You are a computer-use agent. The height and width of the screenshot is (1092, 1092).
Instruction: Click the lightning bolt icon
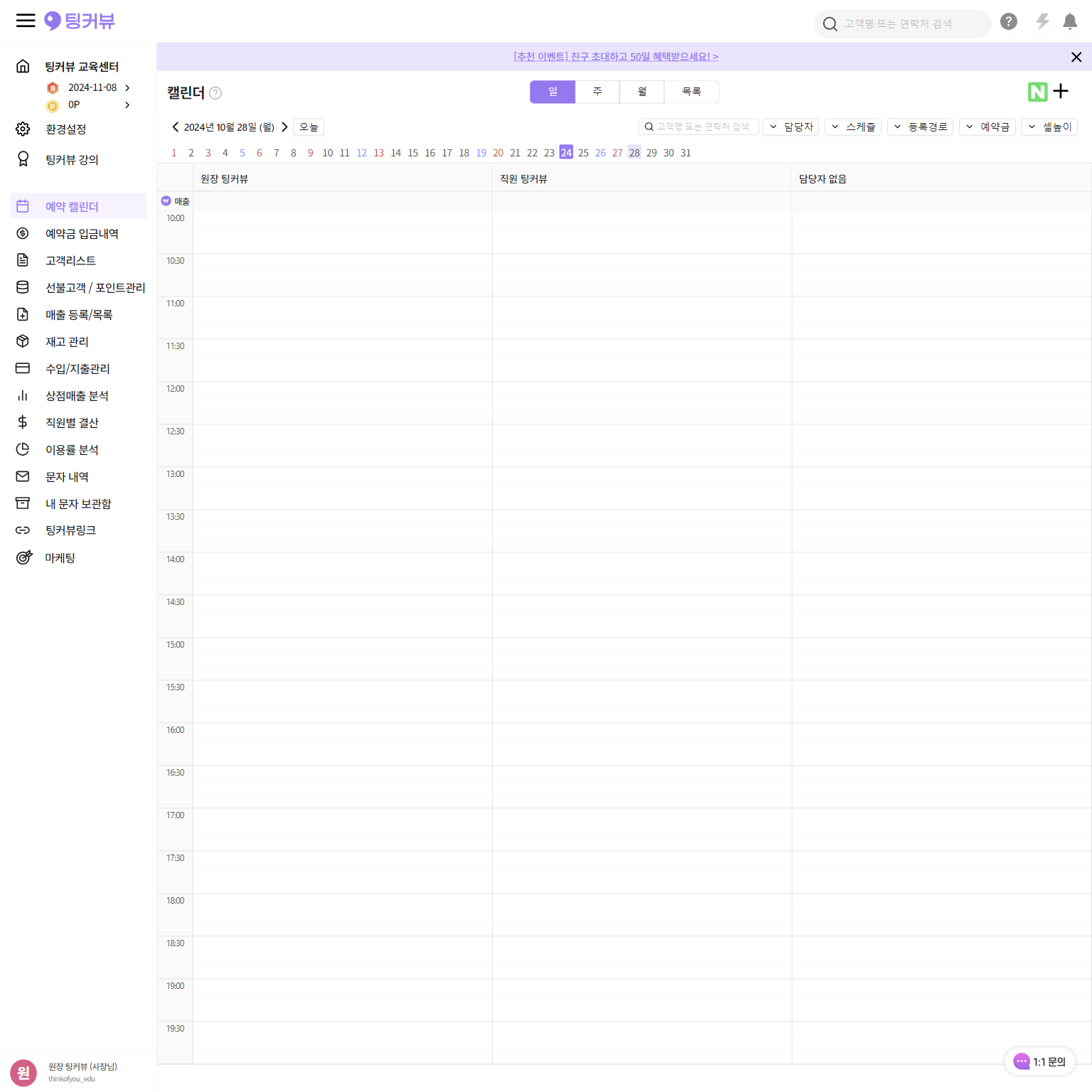[1042, 21]
